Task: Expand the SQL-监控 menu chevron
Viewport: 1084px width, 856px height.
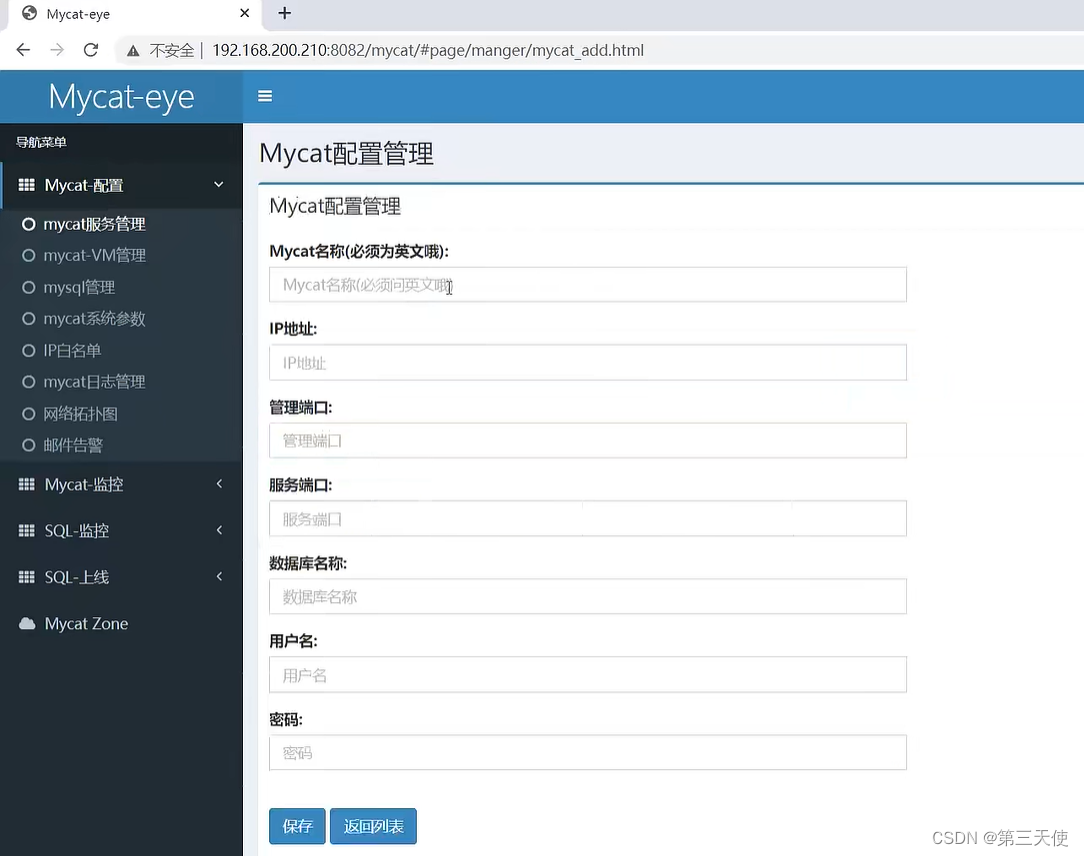Action: pos(219,530)
